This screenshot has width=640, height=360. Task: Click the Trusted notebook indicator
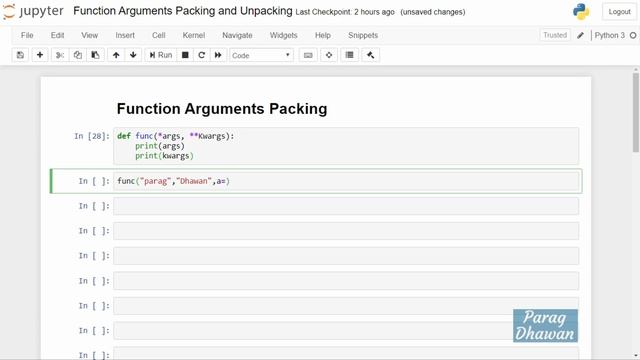(555, 35)
